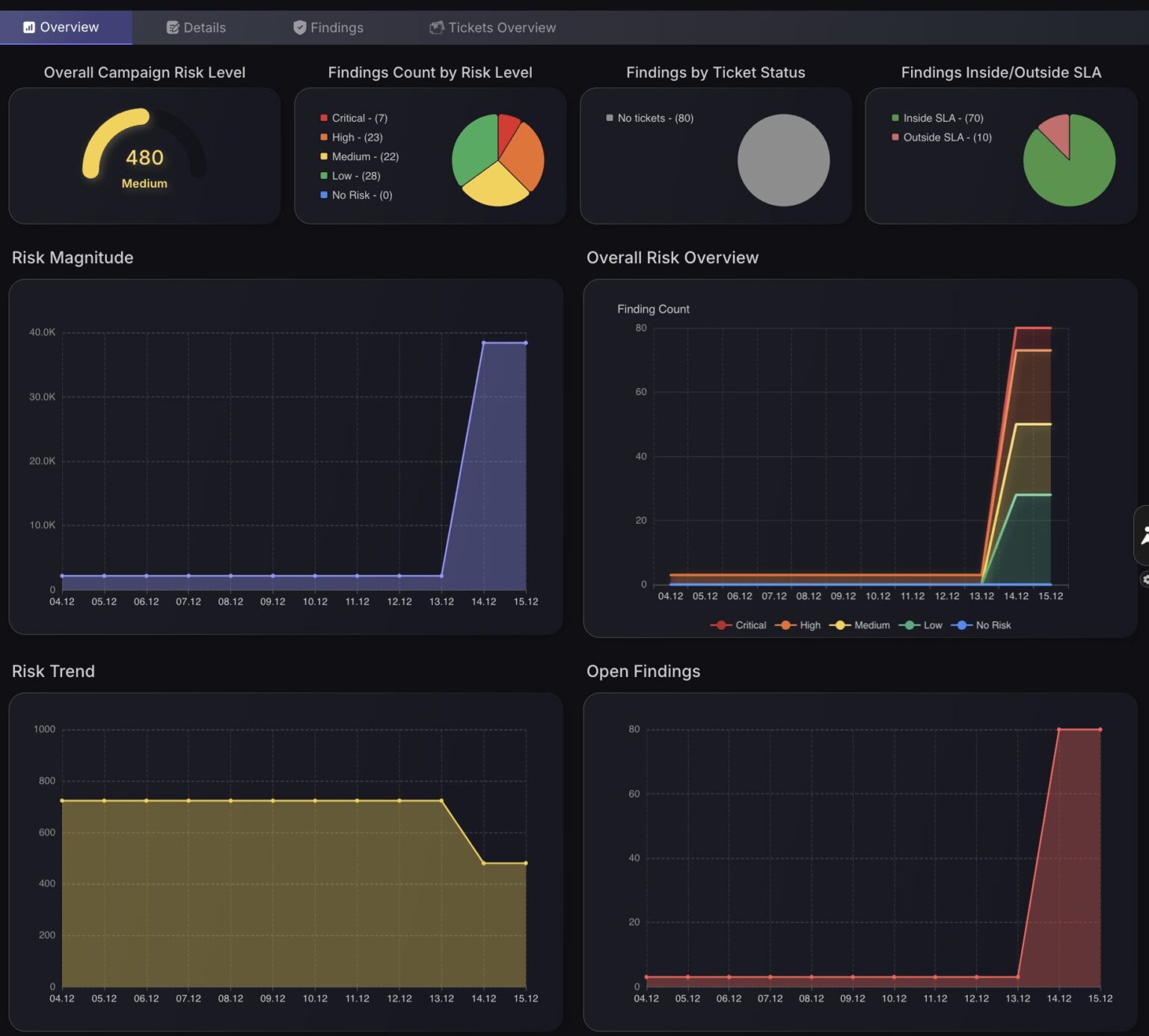
Task: Click the 480 Medium risk gauge
Action: coord(144,158)
